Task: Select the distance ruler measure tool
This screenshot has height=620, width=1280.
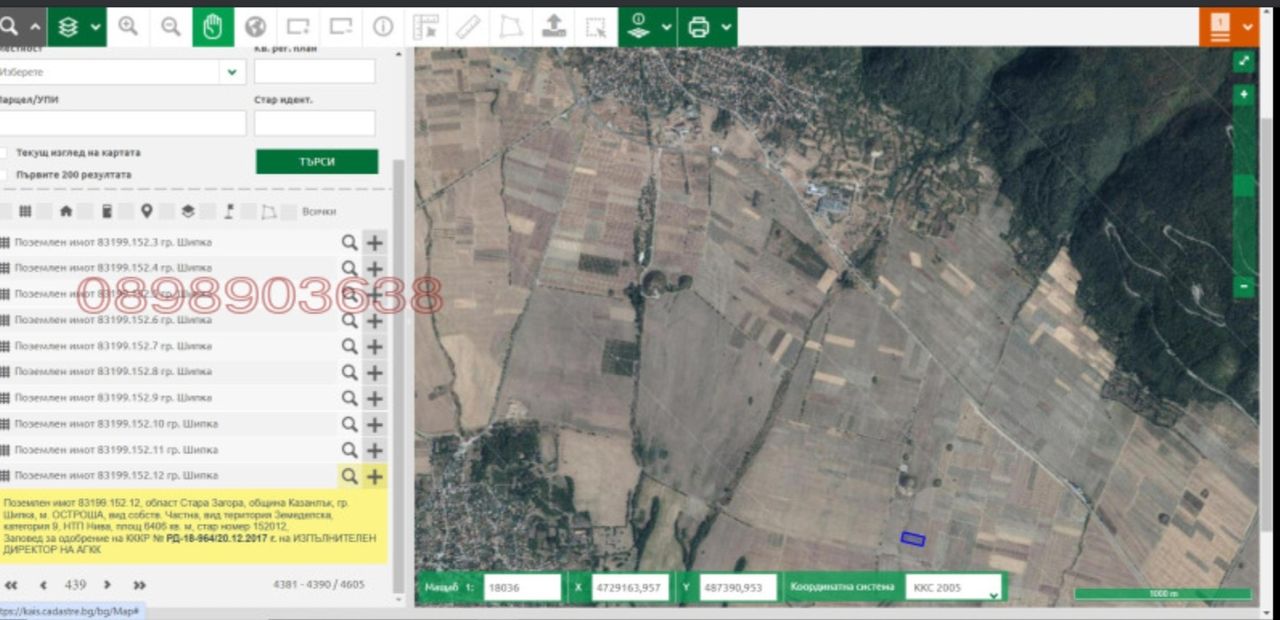Action: 468,27
